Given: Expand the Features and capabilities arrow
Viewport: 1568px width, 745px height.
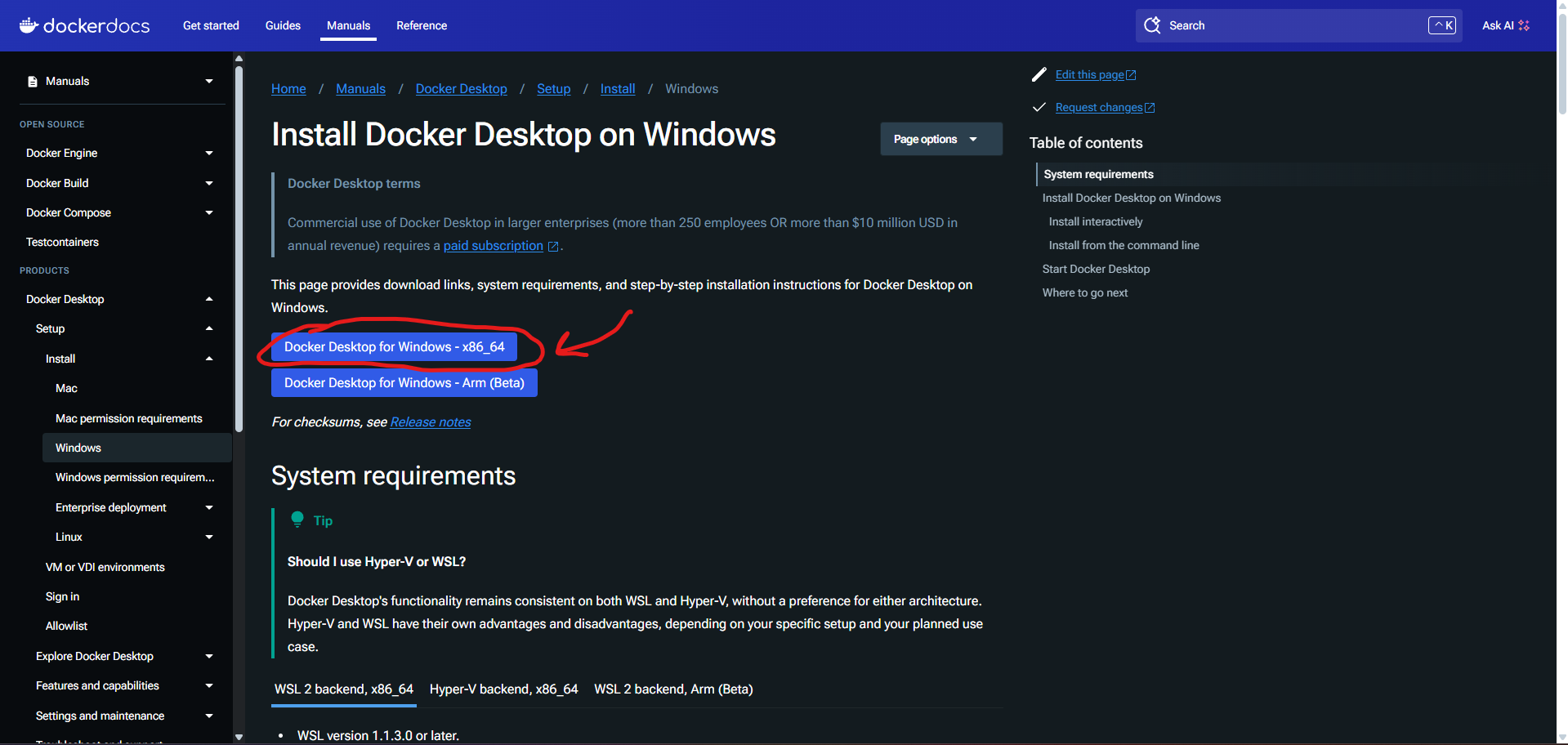Looking at the screenshot, I should 209,685.
